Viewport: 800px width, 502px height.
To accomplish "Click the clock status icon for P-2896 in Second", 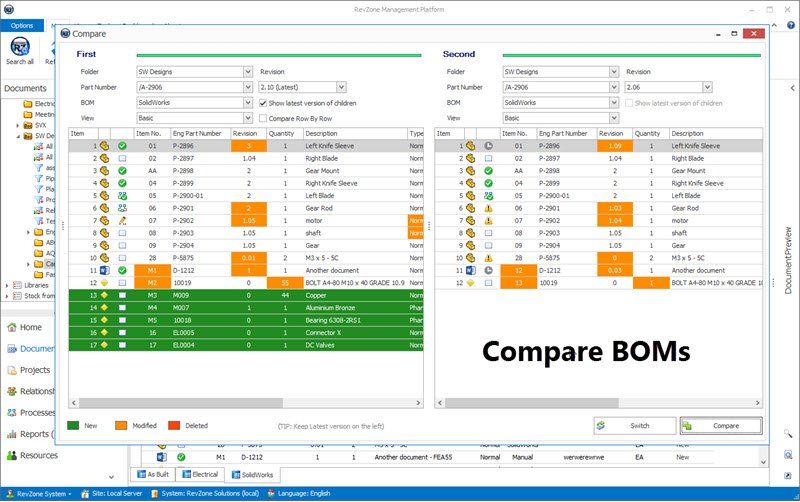I will [x=488, y=146].
